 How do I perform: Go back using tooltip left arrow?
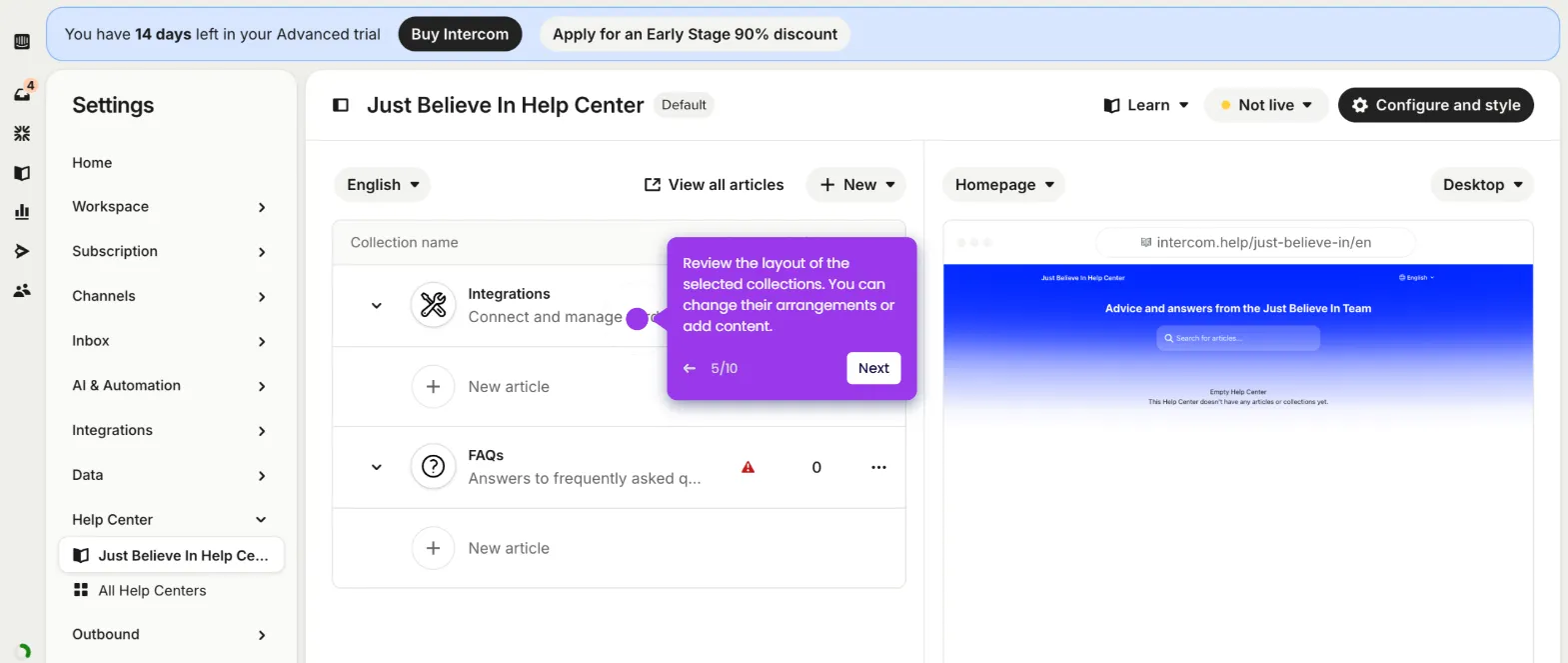point(690,368)
